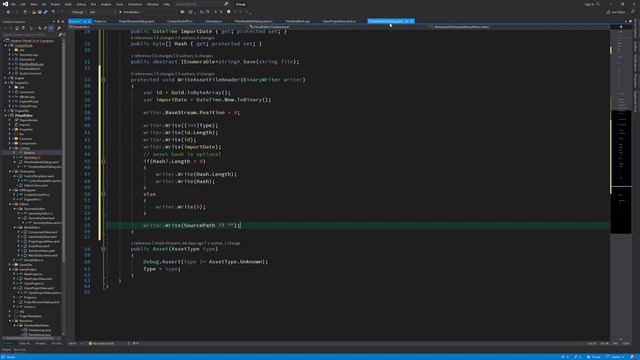
Task: Click the EngineTest project in Solution Explorer
Action: coord(22,111)
